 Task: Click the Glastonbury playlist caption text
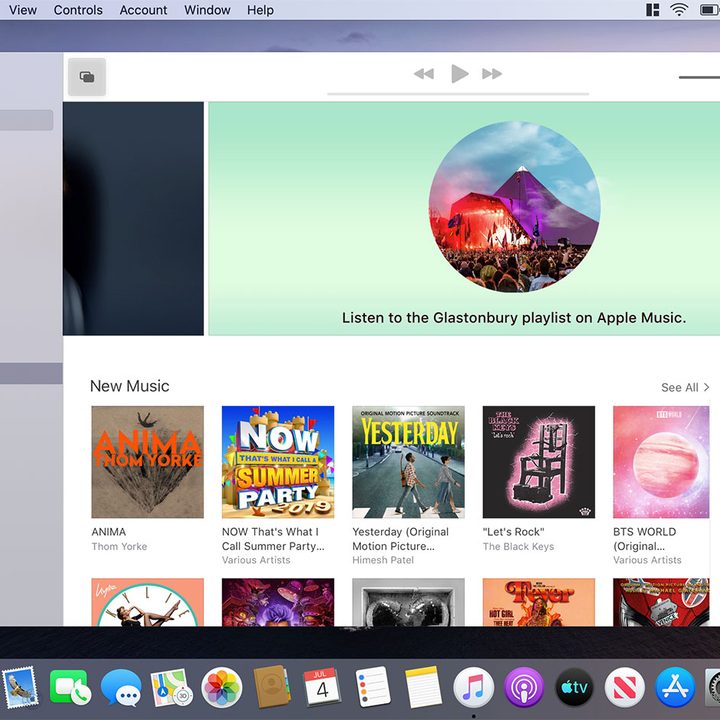(x=514, y=318)
